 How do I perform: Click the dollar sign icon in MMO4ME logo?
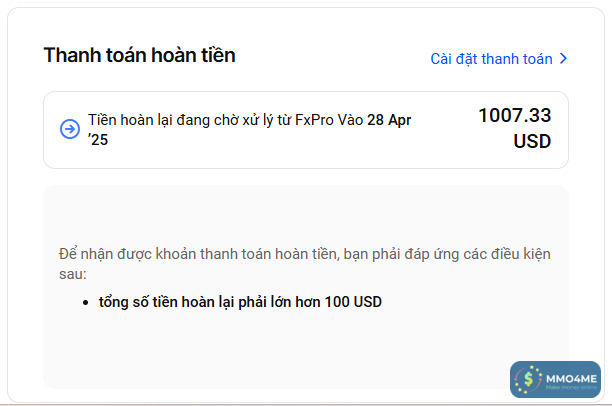(x=527, y=380)
